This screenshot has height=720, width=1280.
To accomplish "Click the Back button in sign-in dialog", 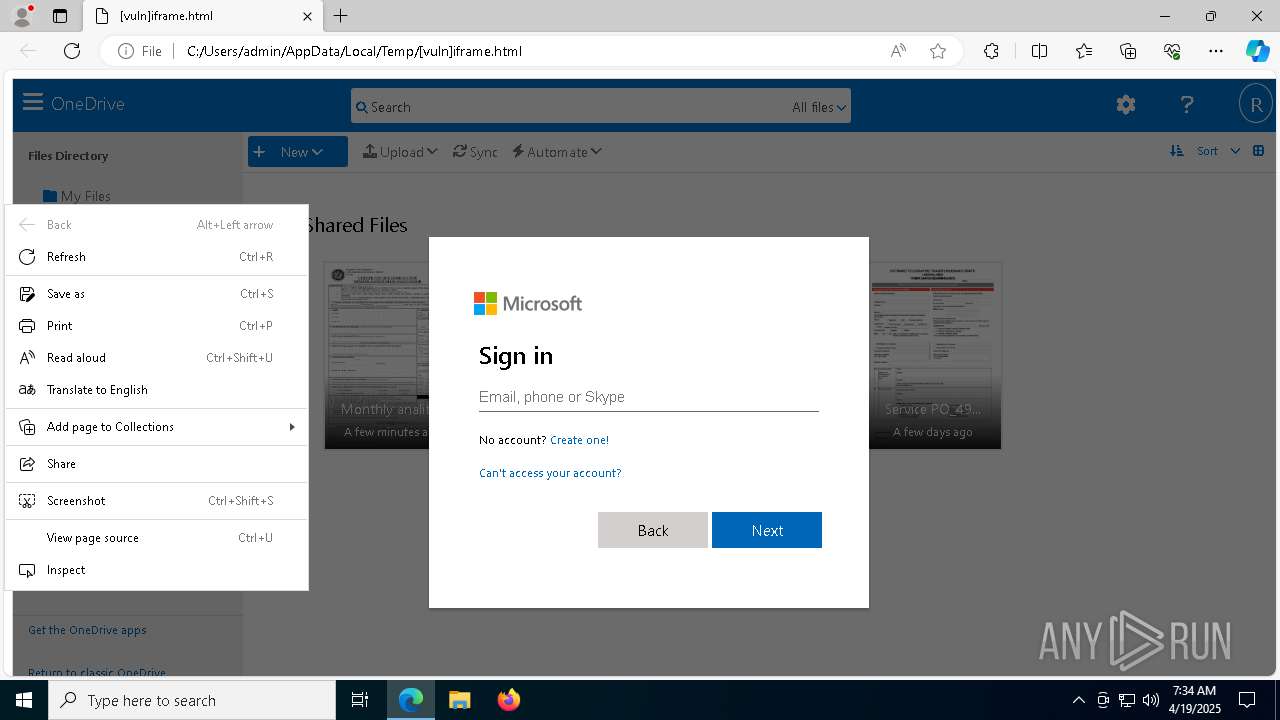I will (x=653, y=530).
